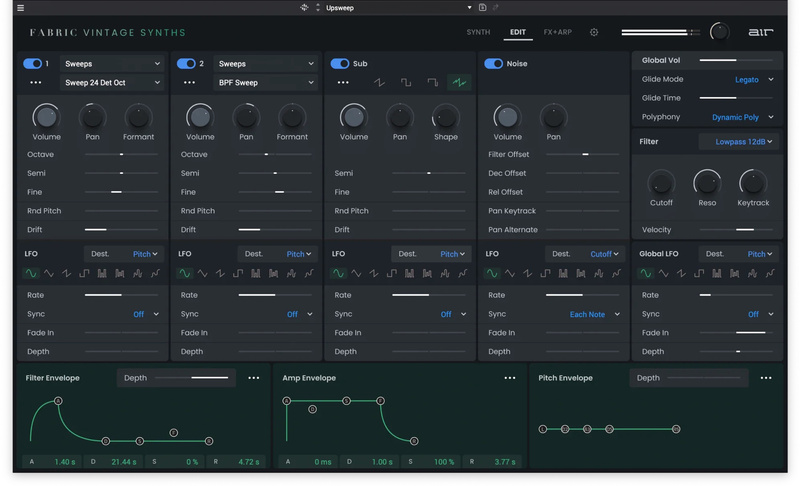800x486 pixels.
Task: Open Pitch Envelope three-dots menu
Action: click(766, 378)
